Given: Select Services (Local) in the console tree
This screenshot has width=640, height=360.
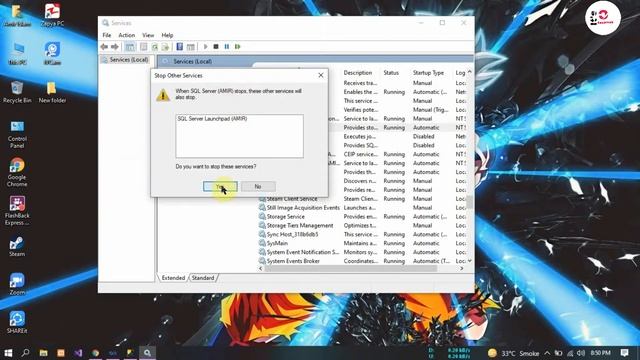Looking at the screenshot, I should (125, 60).
